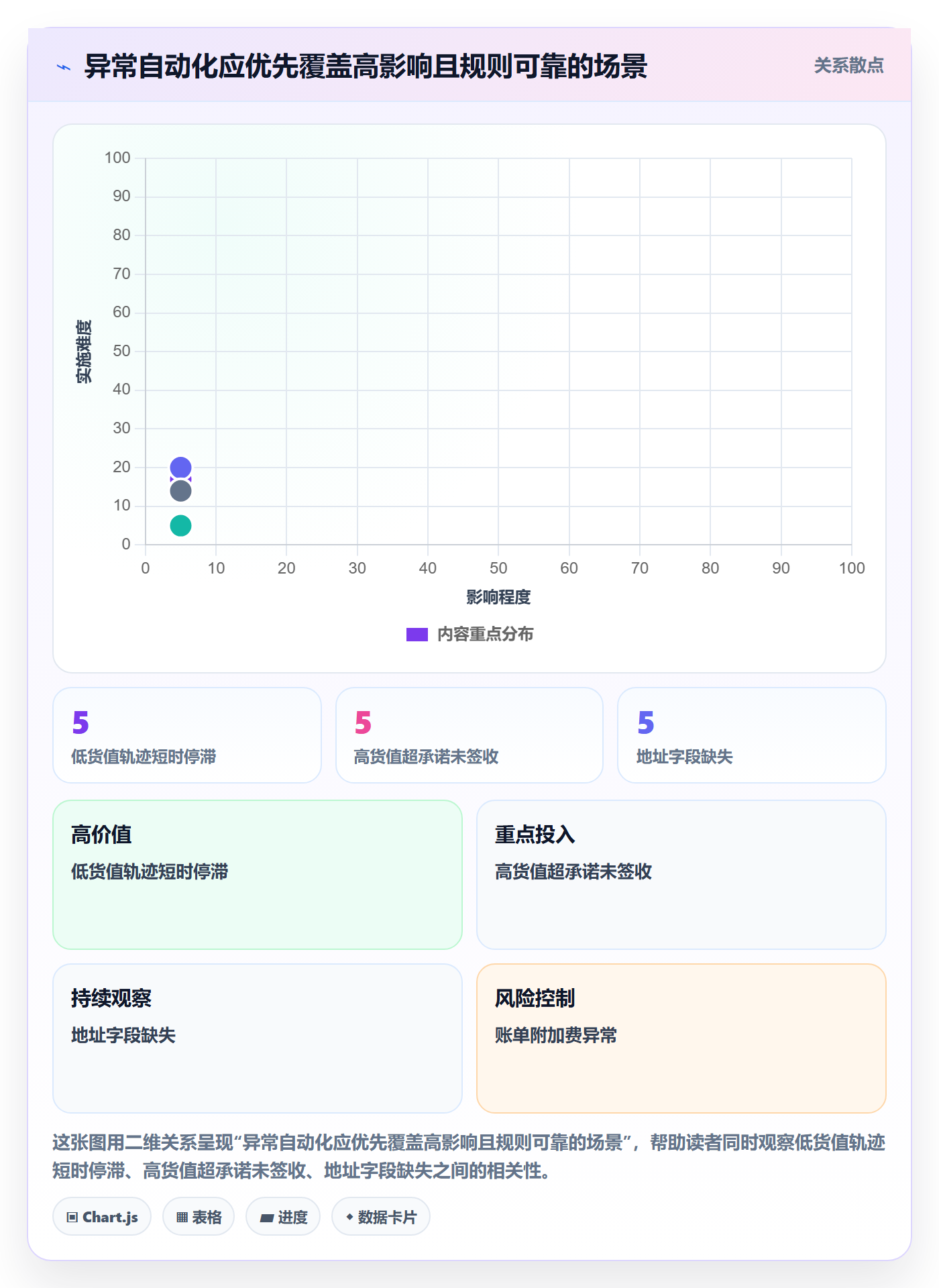
Task: Click the 100 tick on the 实施难度 axis
Action: pyautogui.click(x=117, y=158)
